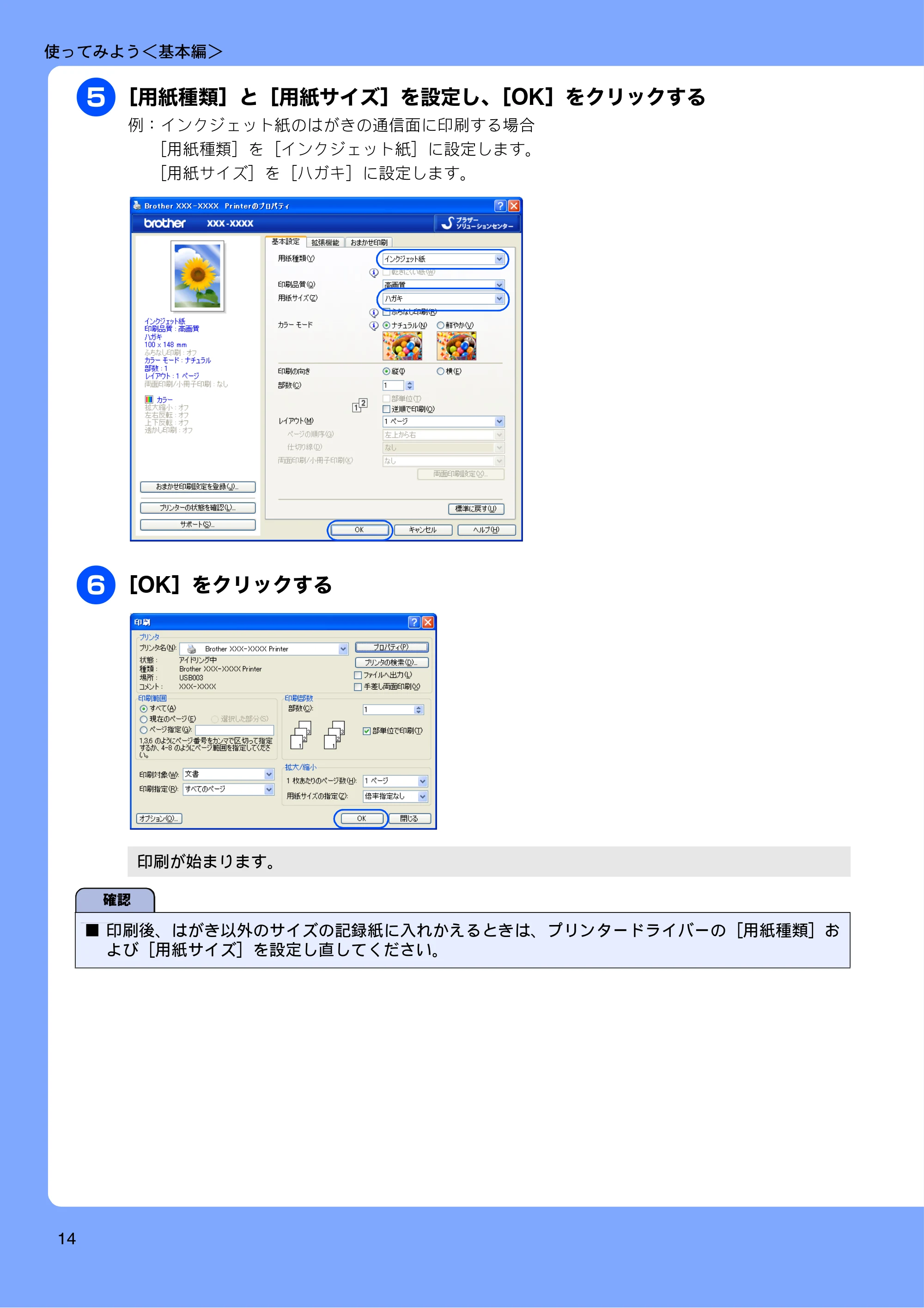Select the ナチュラル color mode radio button
This screenshot has height=1308, width=924.
(x=386, y=325)
